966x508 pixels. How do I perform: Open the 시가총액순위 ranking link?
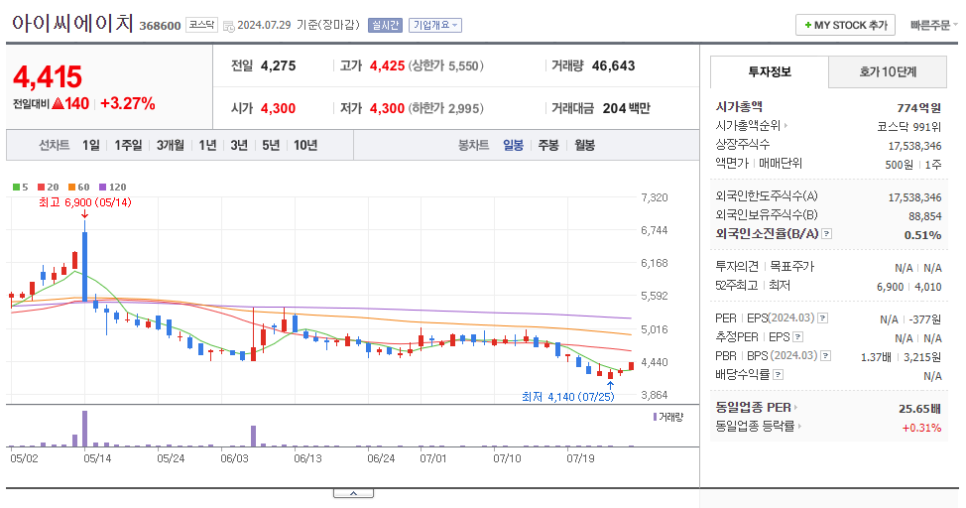click(x=751, y=126)
